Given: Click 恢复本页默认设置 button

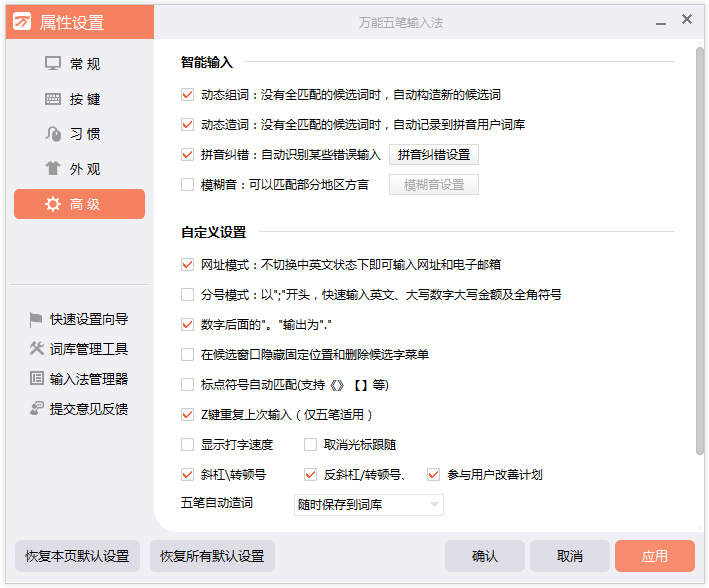Looking at the screenshot, I should [x=77, y=556].
